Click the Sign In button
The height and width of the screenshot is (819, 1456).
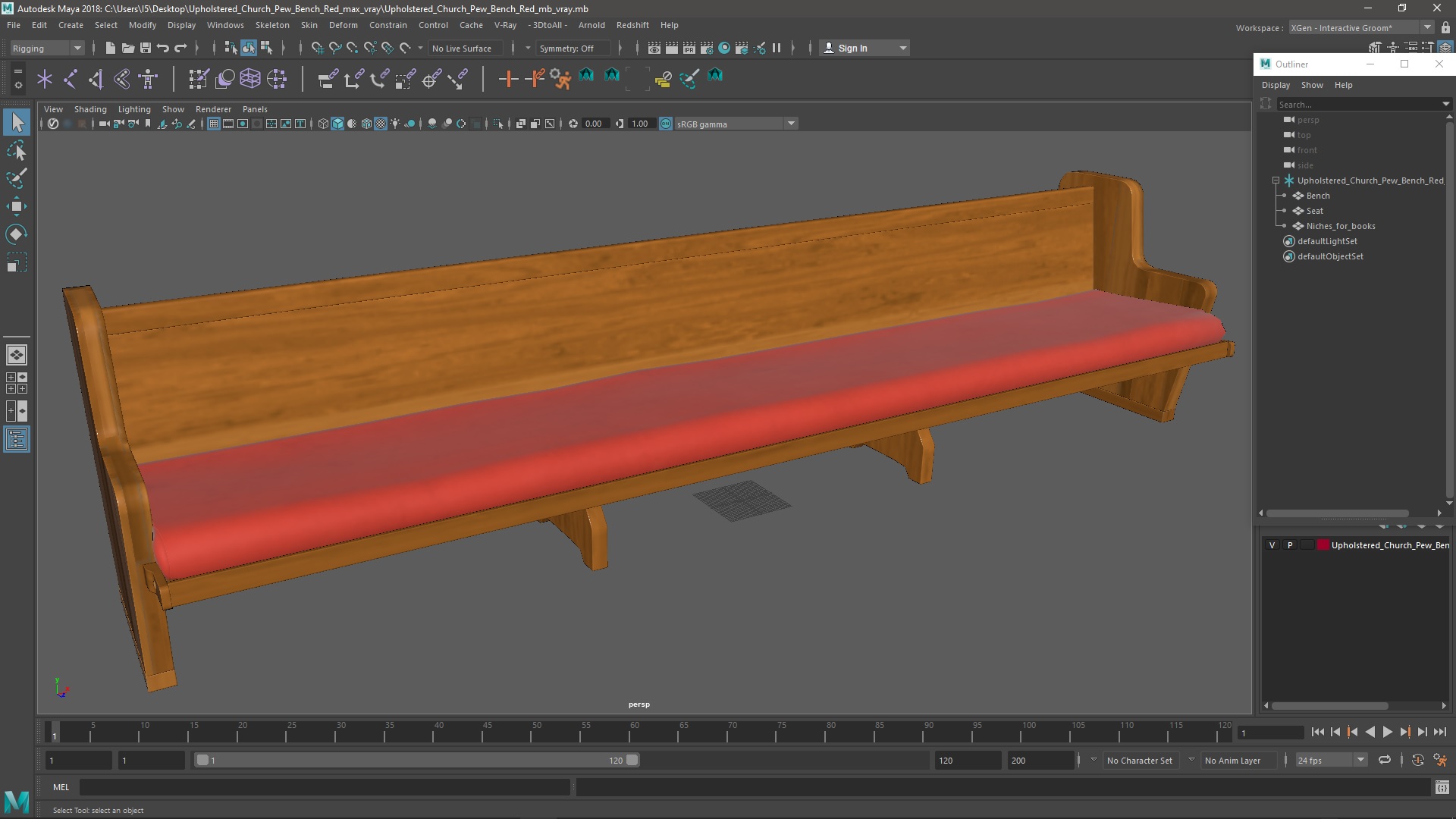(x=852, y=48)
